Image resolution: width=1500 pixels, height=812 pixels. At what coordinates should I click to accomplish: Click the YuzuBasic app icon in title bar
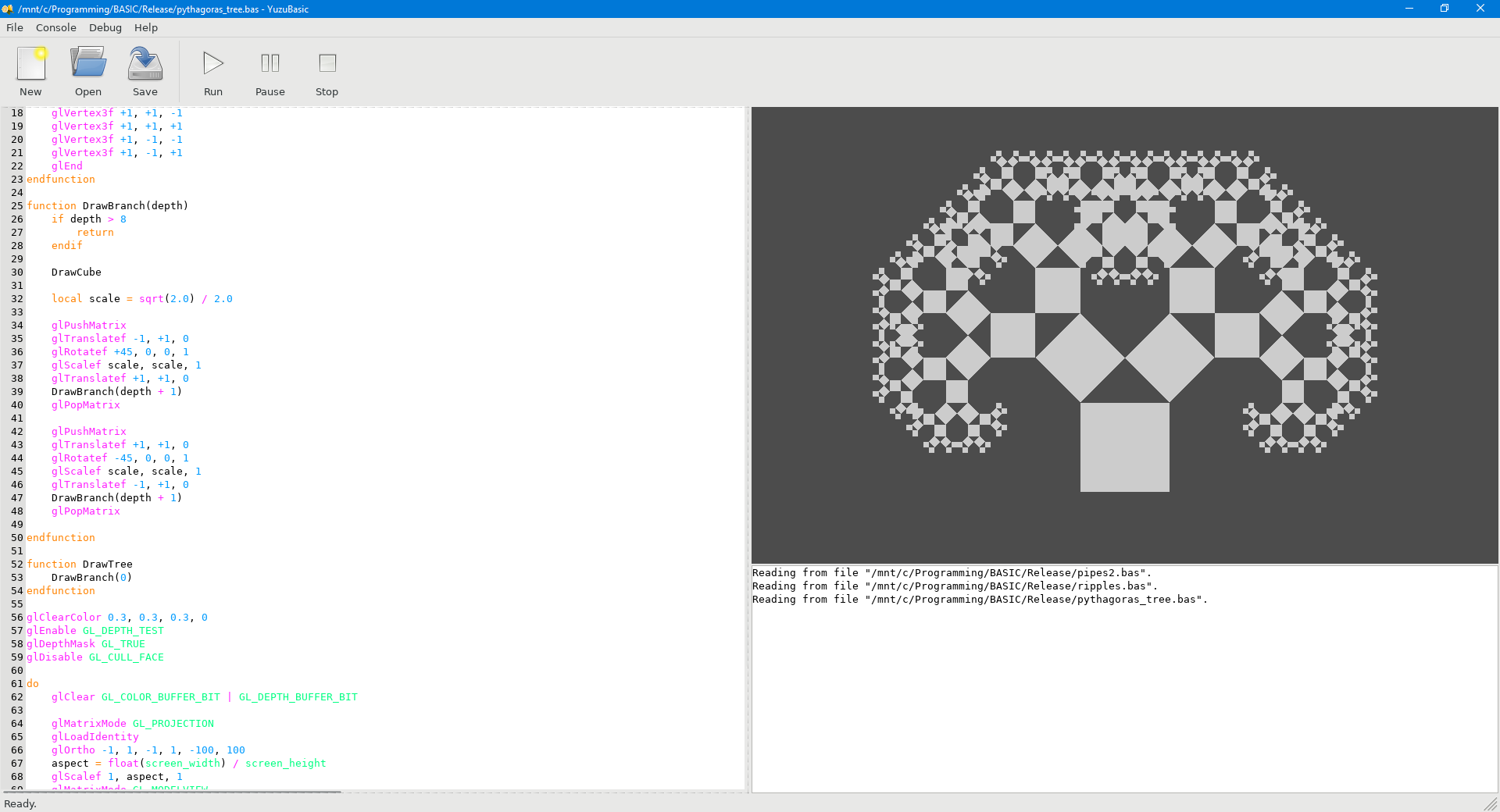click(x=8, y=9)
